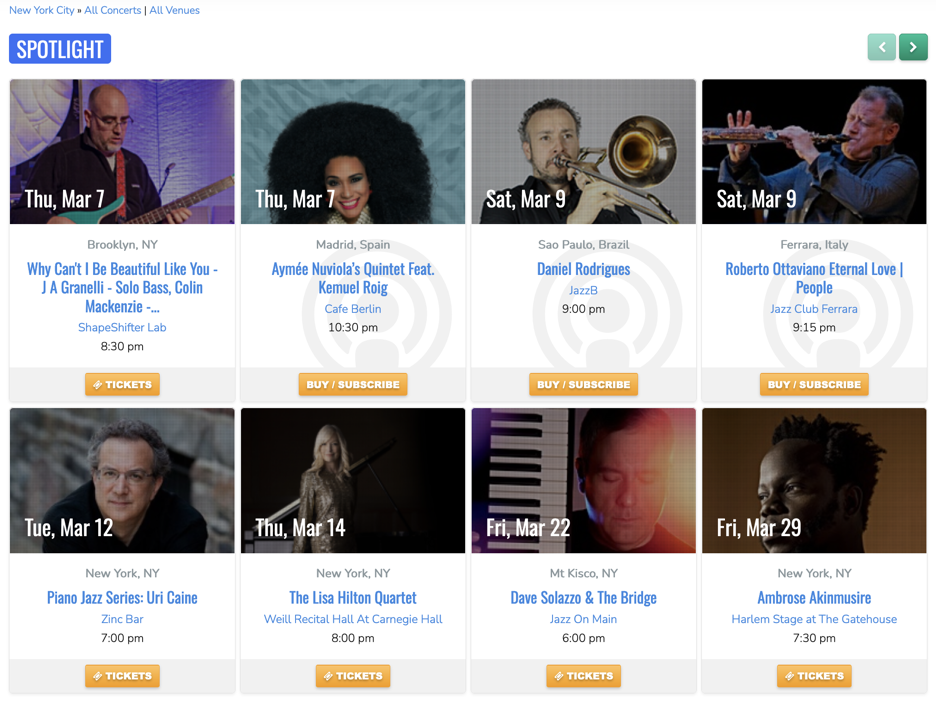Click the next spotlight arrow
Viewport: 936px width, 702px height.
coord(913,47)
